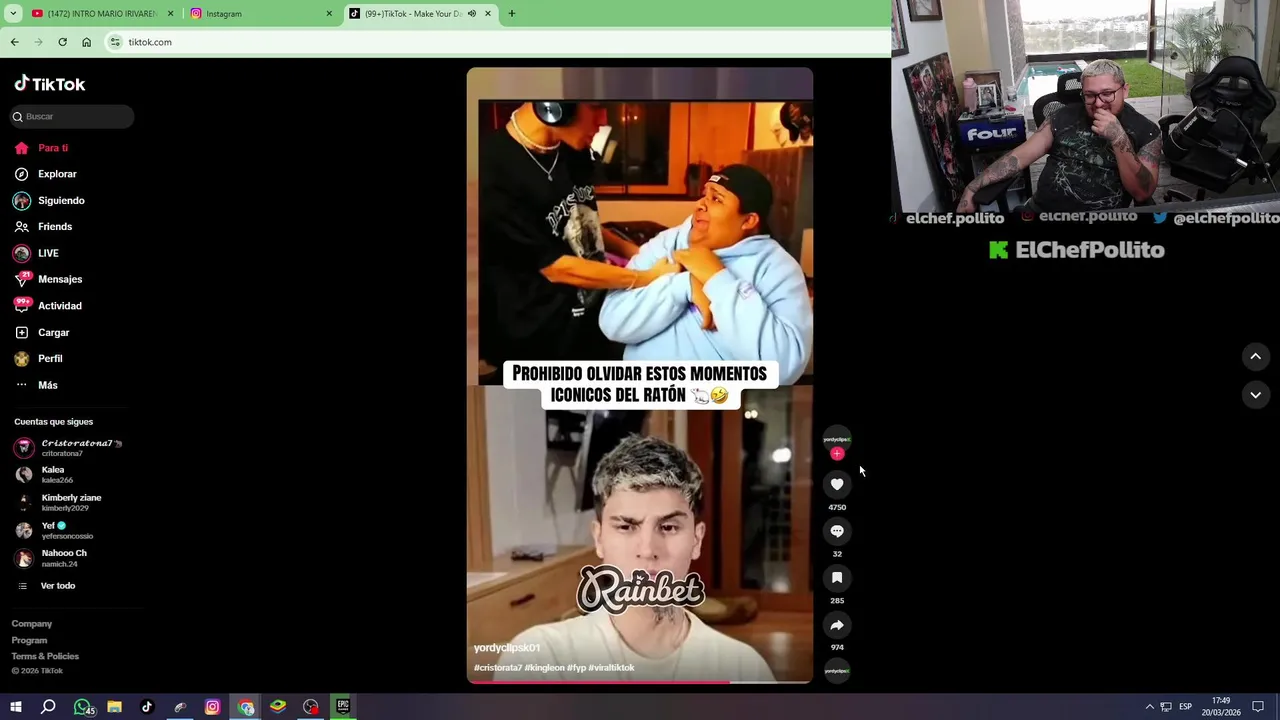Open the video comments
The height and width of the screenshot is (720, 1280).
coord(837,531)
